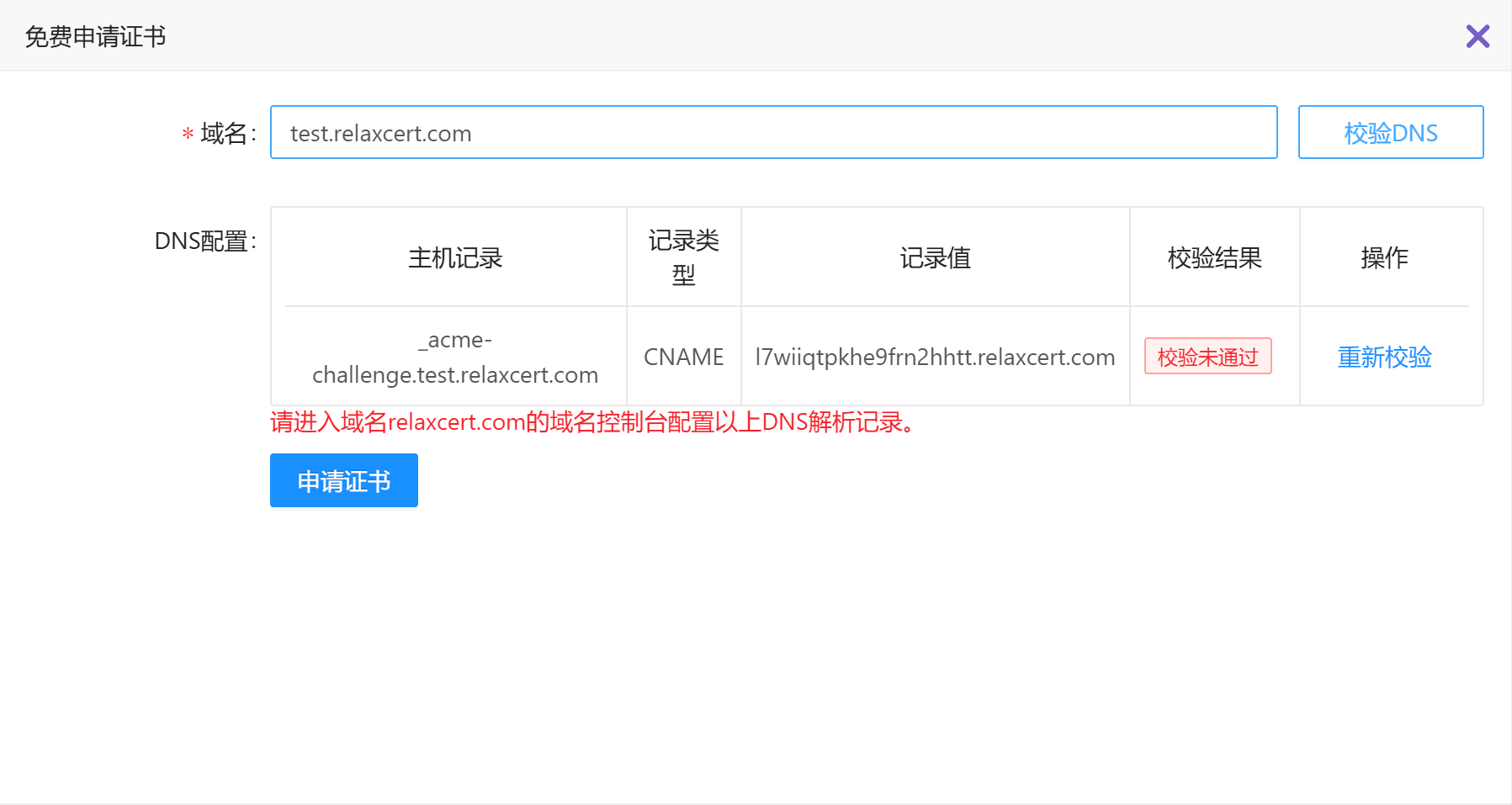Click the 申请证书 button

tap(343, 480)
